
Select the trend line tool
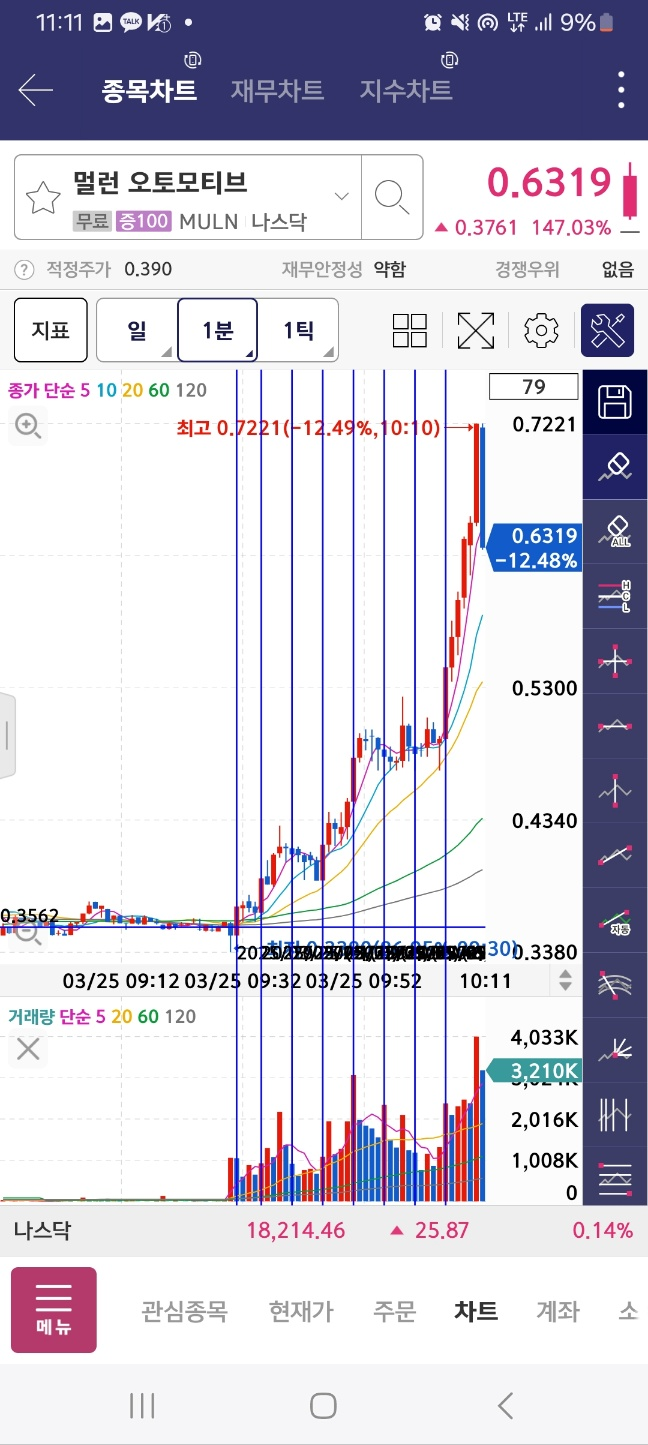click(x=615, y=854)
